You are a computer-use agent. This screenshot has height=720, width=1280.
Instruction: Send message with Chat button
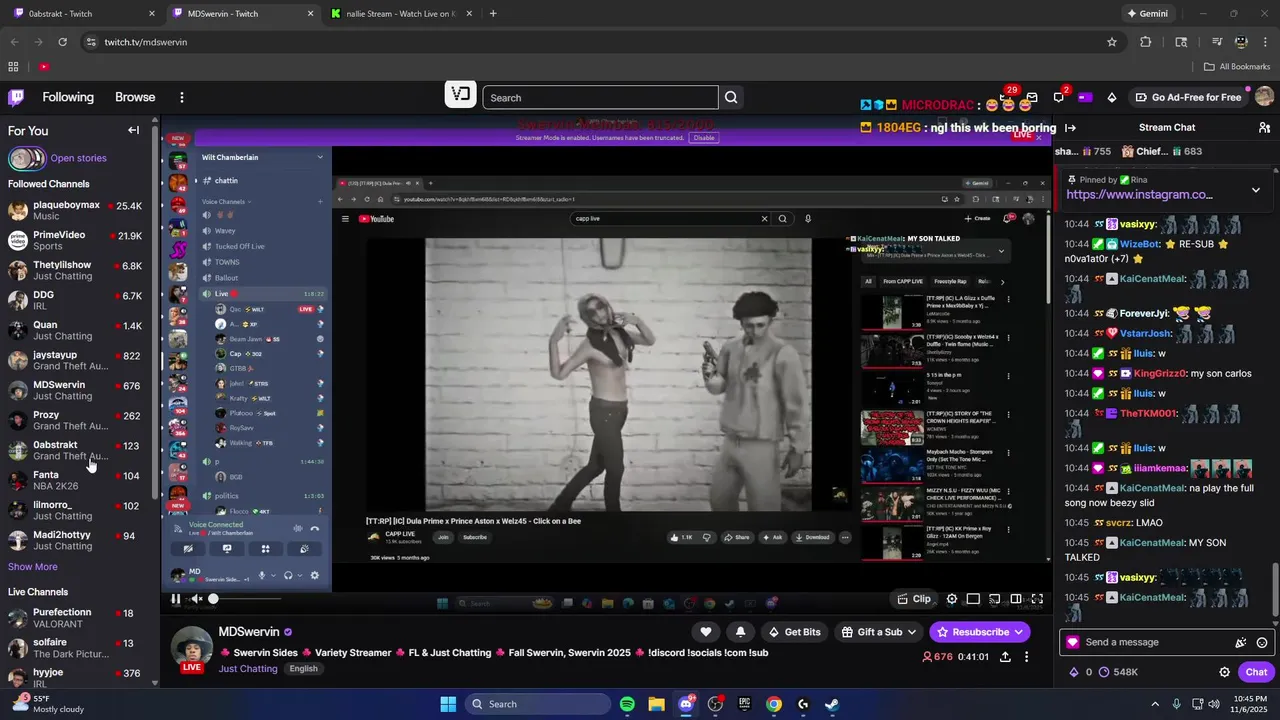pos(1256,672)
